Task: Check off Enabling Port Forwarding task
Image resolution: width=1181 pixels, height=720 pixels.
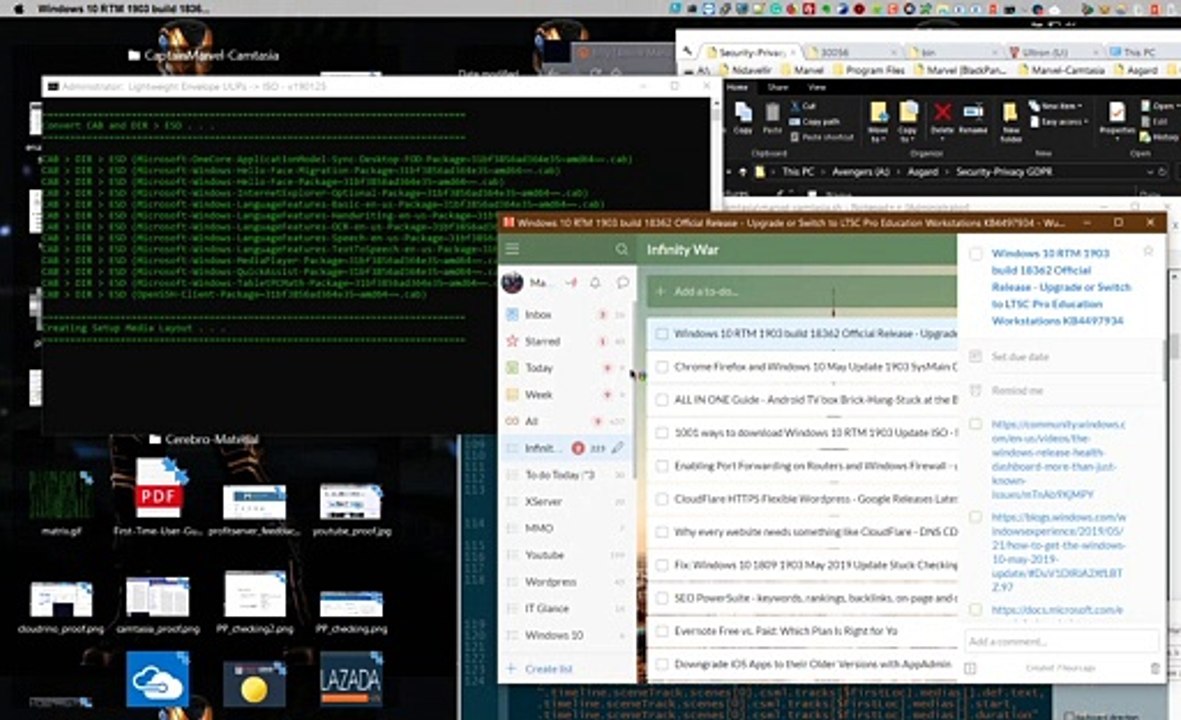Action: click(661, 466)
